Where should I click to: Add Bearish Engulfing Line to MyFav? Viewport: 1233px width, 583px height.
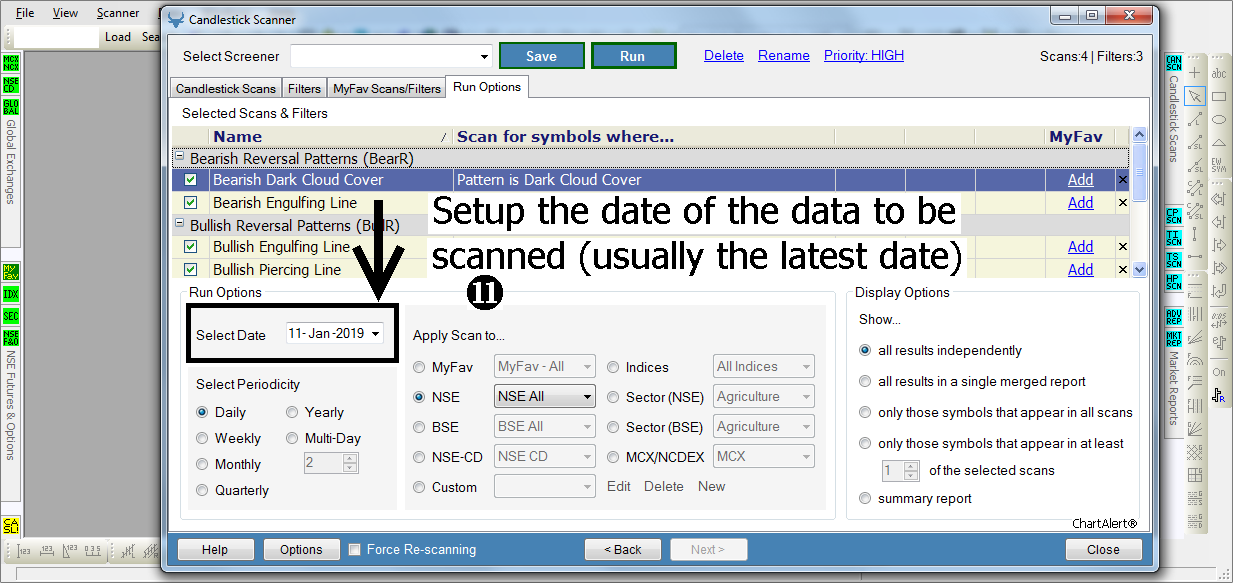pyautogui.click(x=1080, y=203)
